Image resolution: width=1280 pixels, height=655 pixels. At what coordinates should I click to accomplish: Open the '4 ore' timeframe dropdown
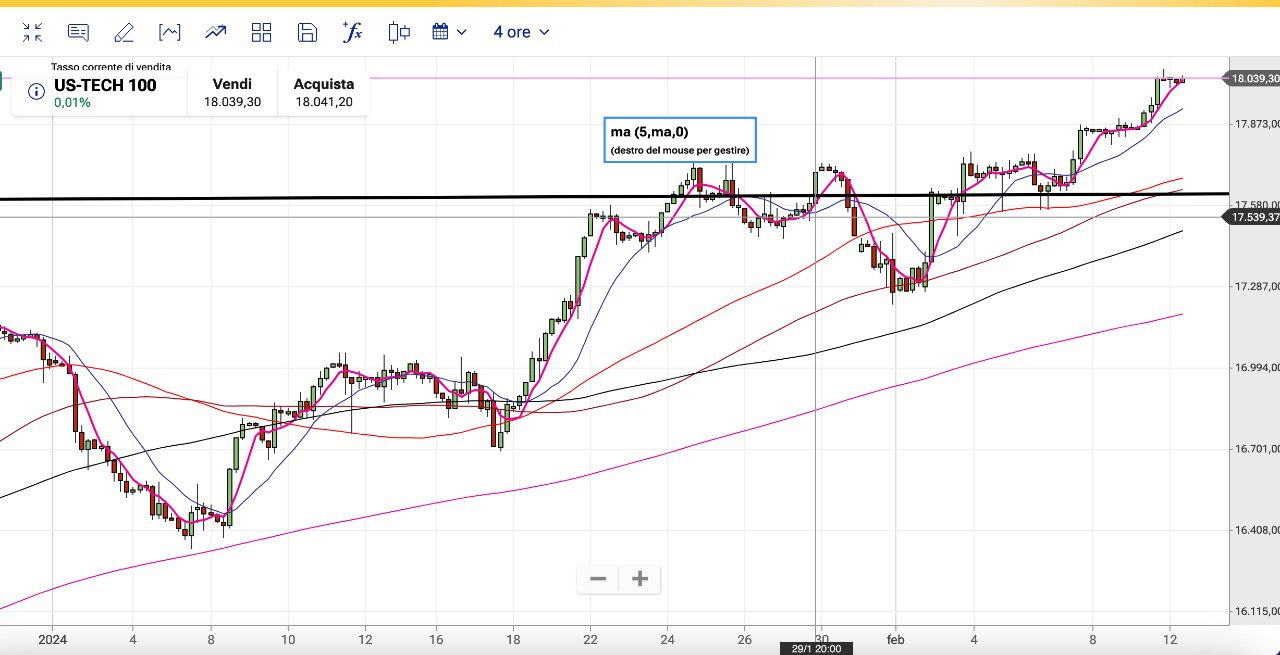[521, 32]
